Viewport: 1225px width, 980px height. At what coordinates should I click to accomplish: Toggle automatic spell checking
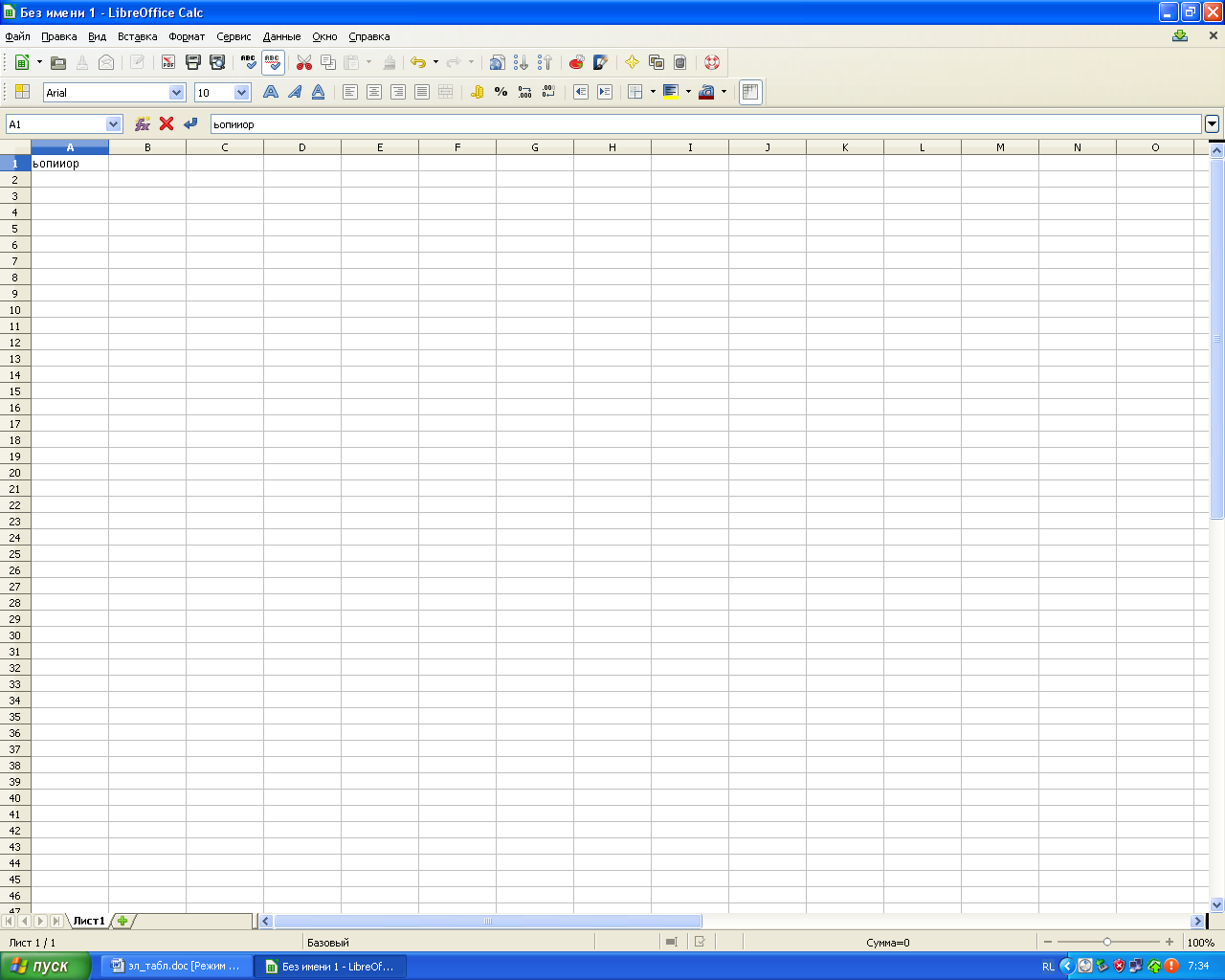(x=273, y=62)
